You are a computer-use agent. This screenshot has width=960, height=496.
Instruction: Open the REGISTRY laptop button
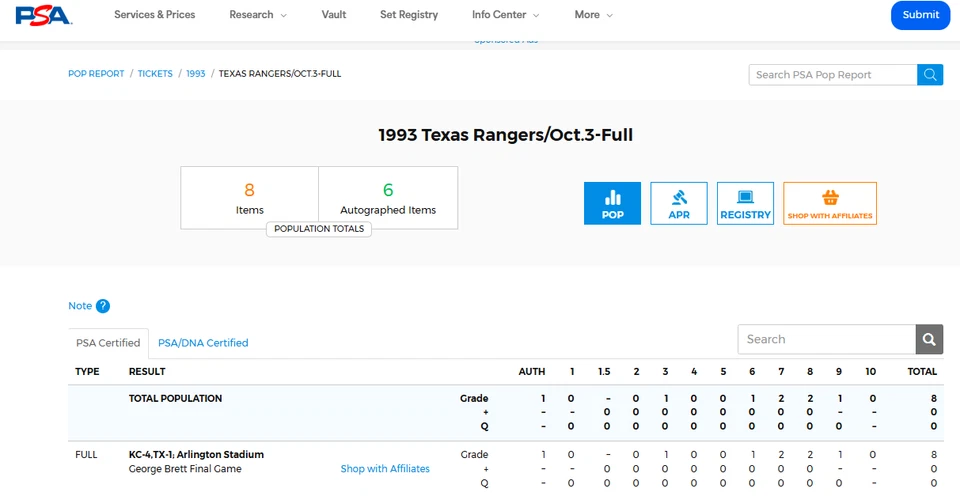(745, 203)
